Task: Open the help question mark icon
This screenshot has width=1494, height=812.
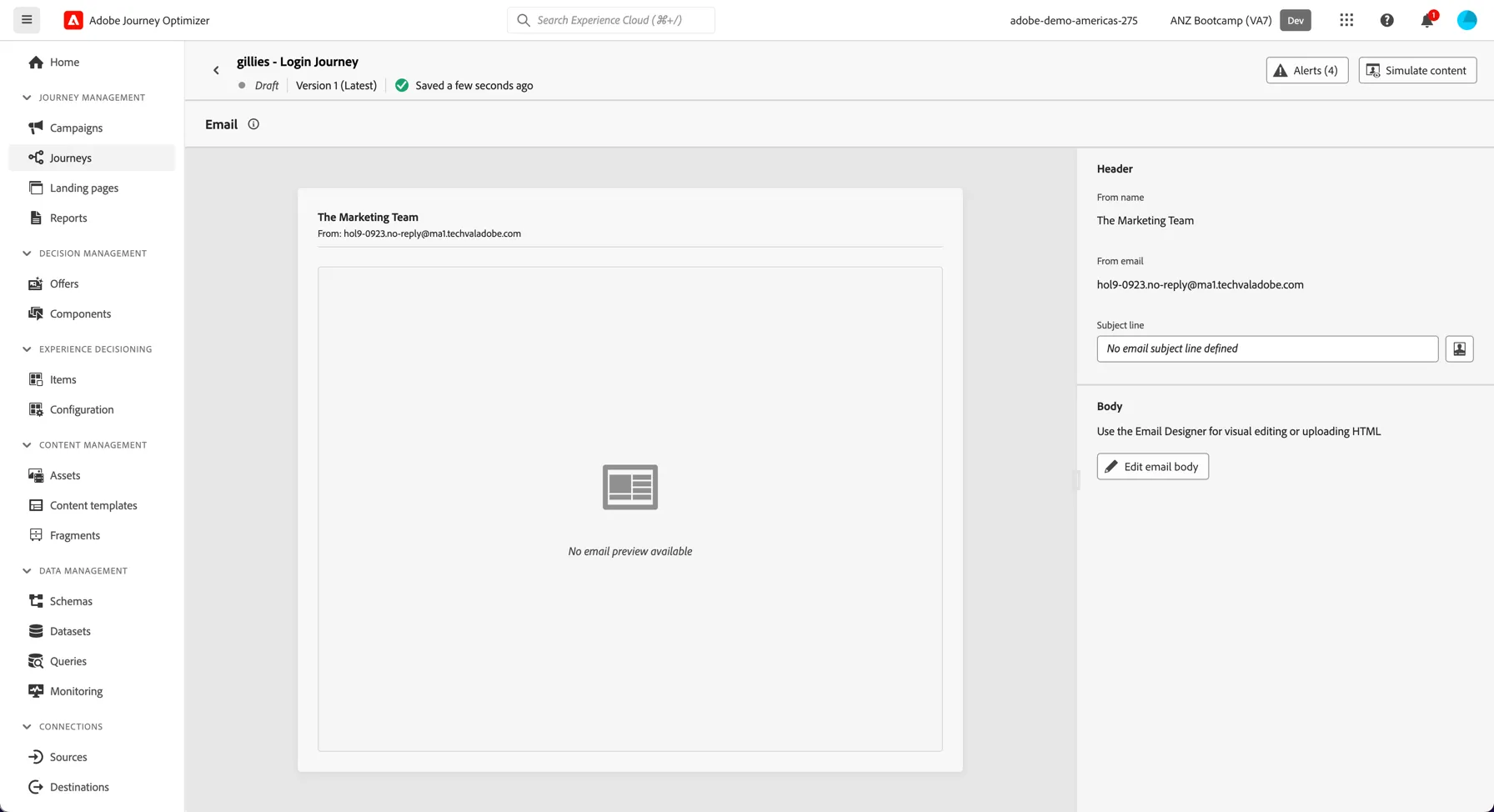Action: point(1386,20)
